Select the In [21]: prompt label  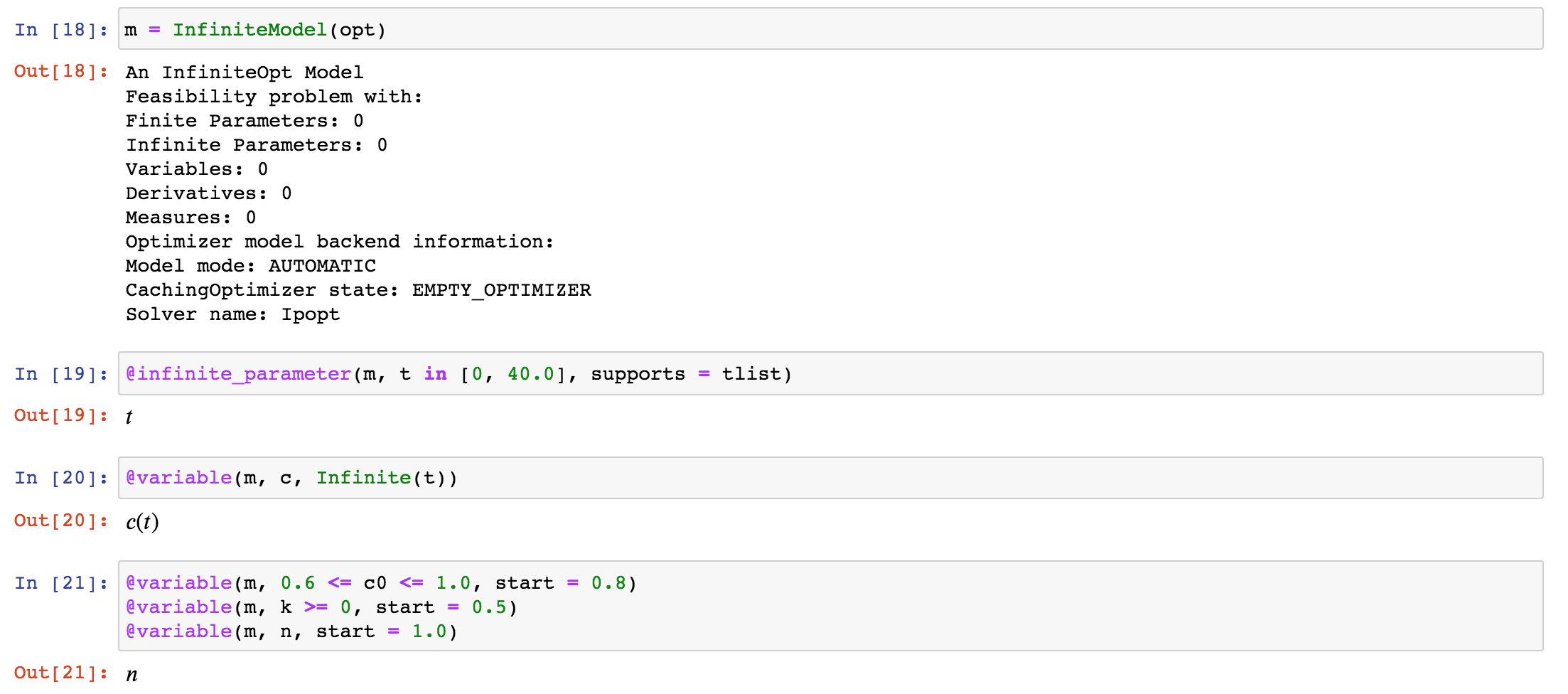(x=61, y=583)
